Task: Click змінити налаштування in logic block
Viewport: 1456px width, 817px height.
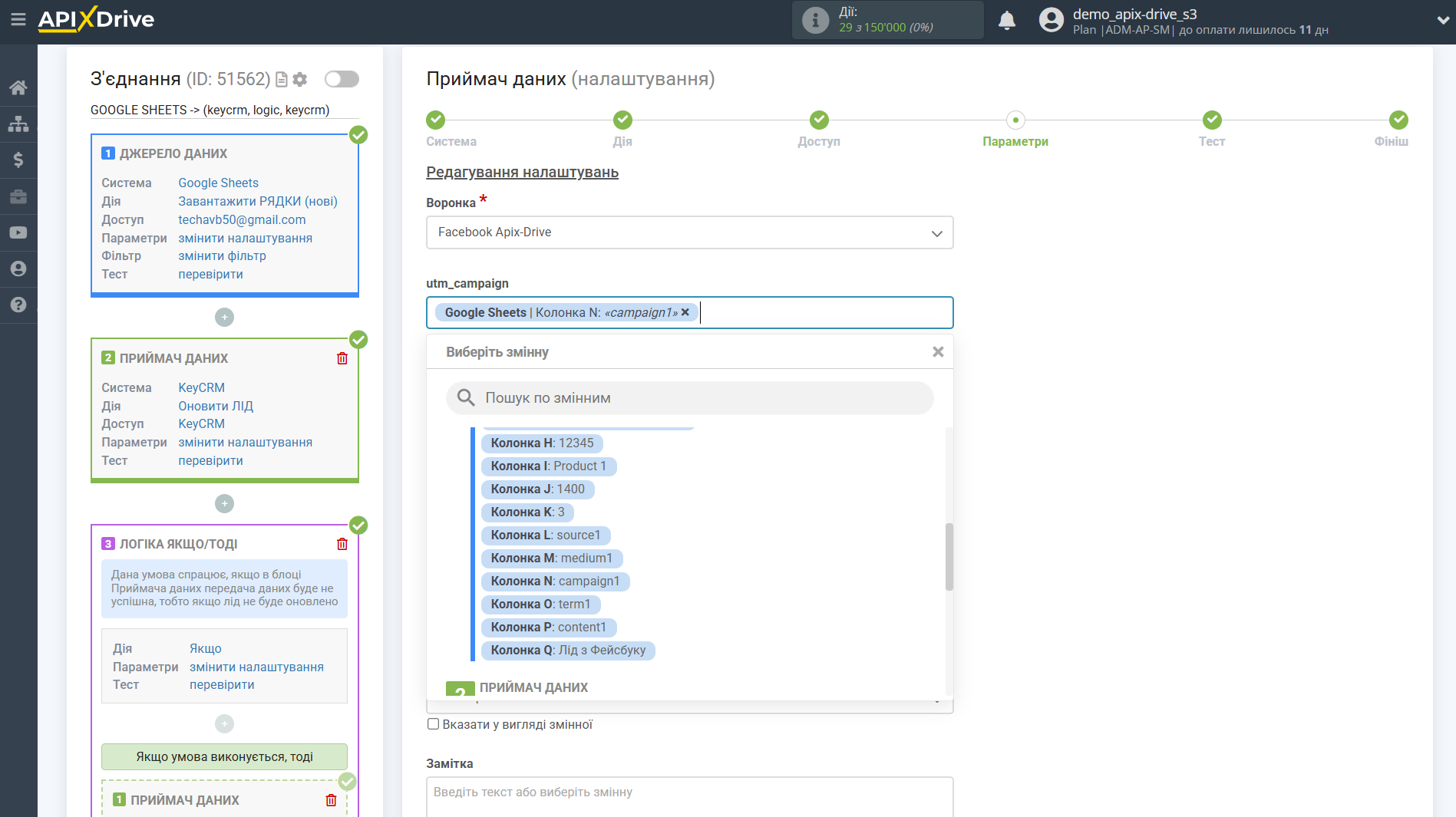Action: click(x=256, y=667)
